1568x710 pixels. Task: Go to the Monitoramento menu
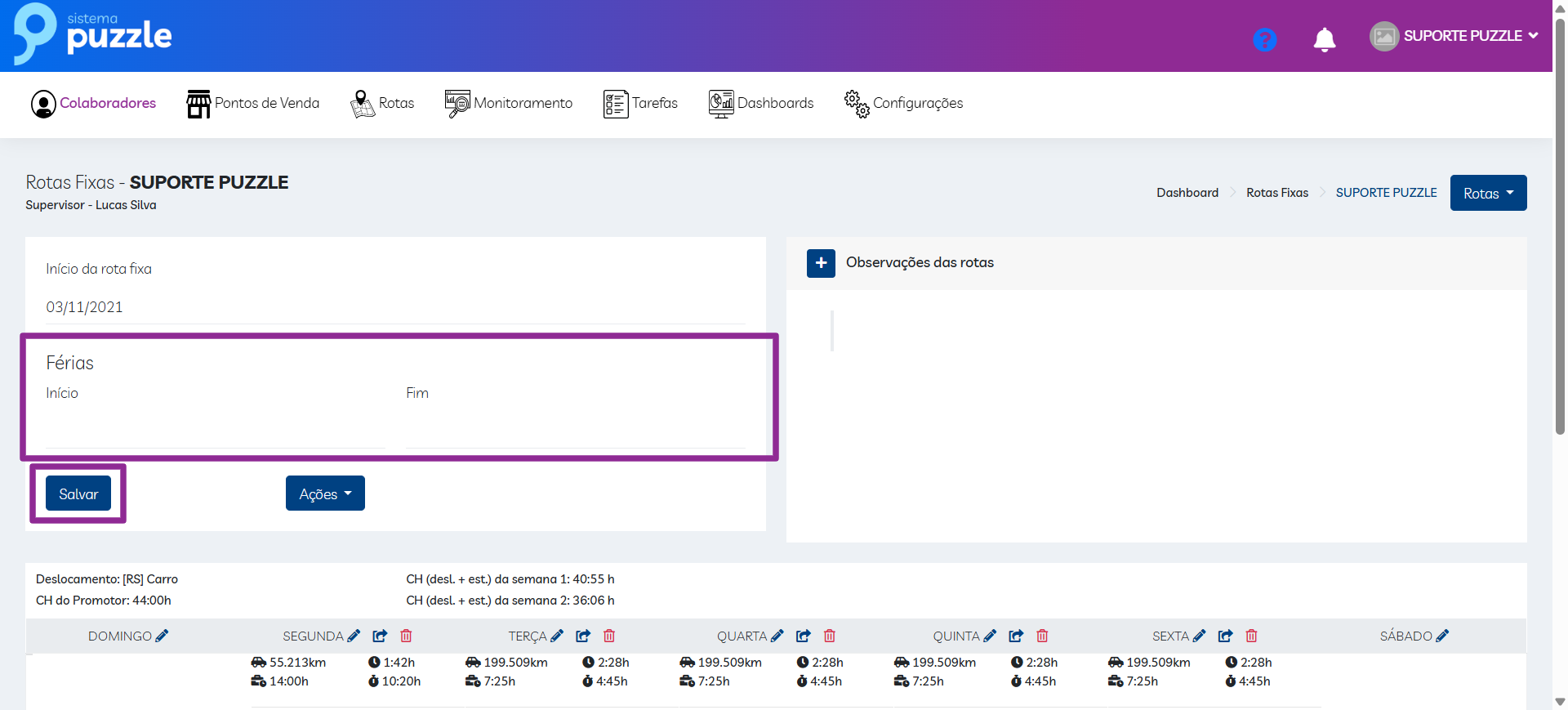pos(509,104)
